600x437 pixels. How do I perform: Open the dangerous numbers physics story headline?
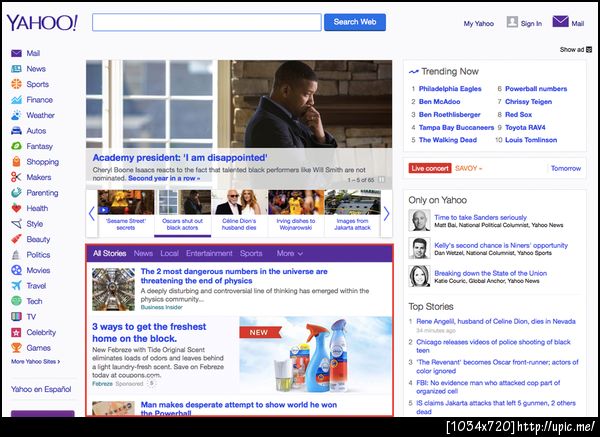coord(234,276)
